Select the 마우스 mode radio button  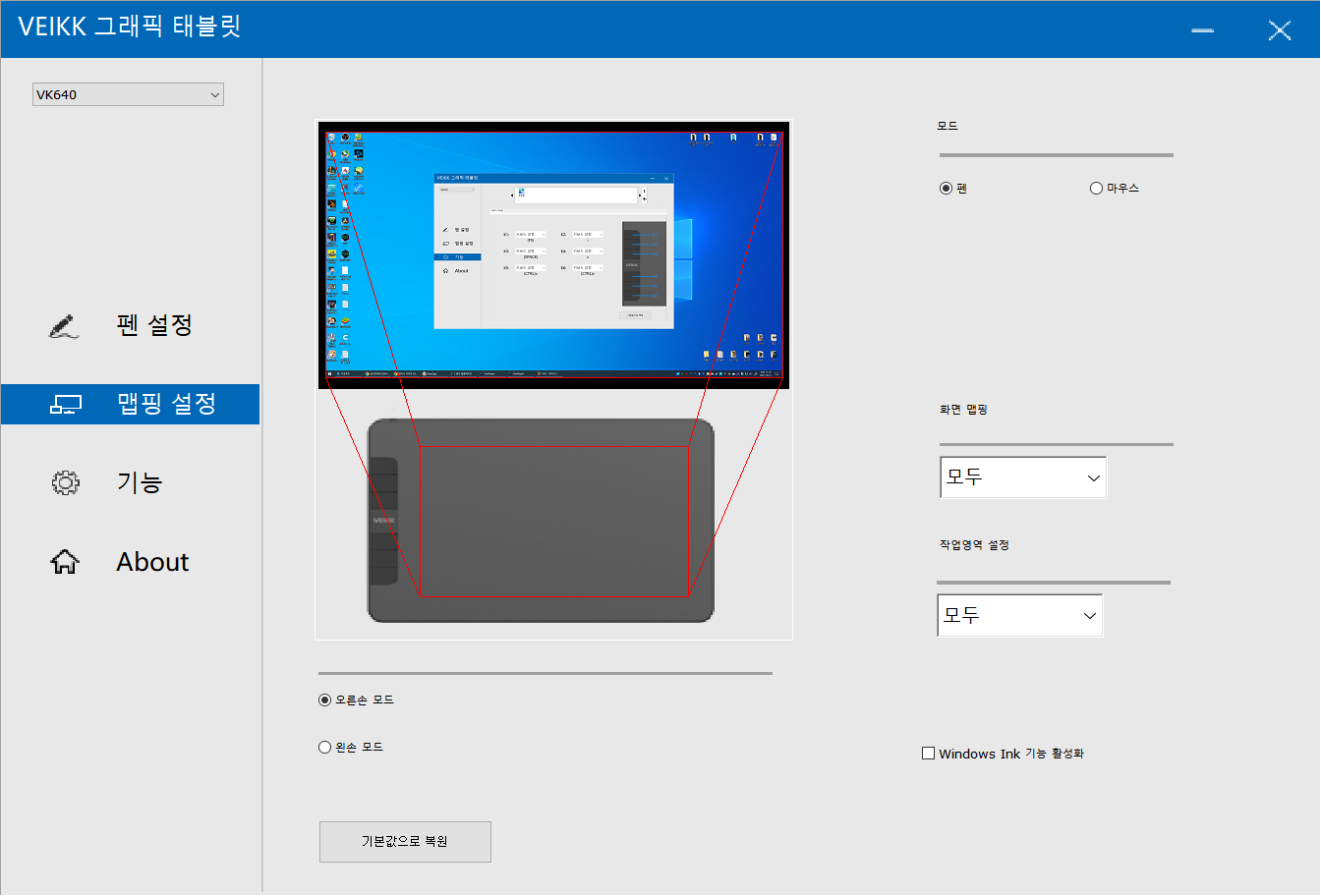1097,189
